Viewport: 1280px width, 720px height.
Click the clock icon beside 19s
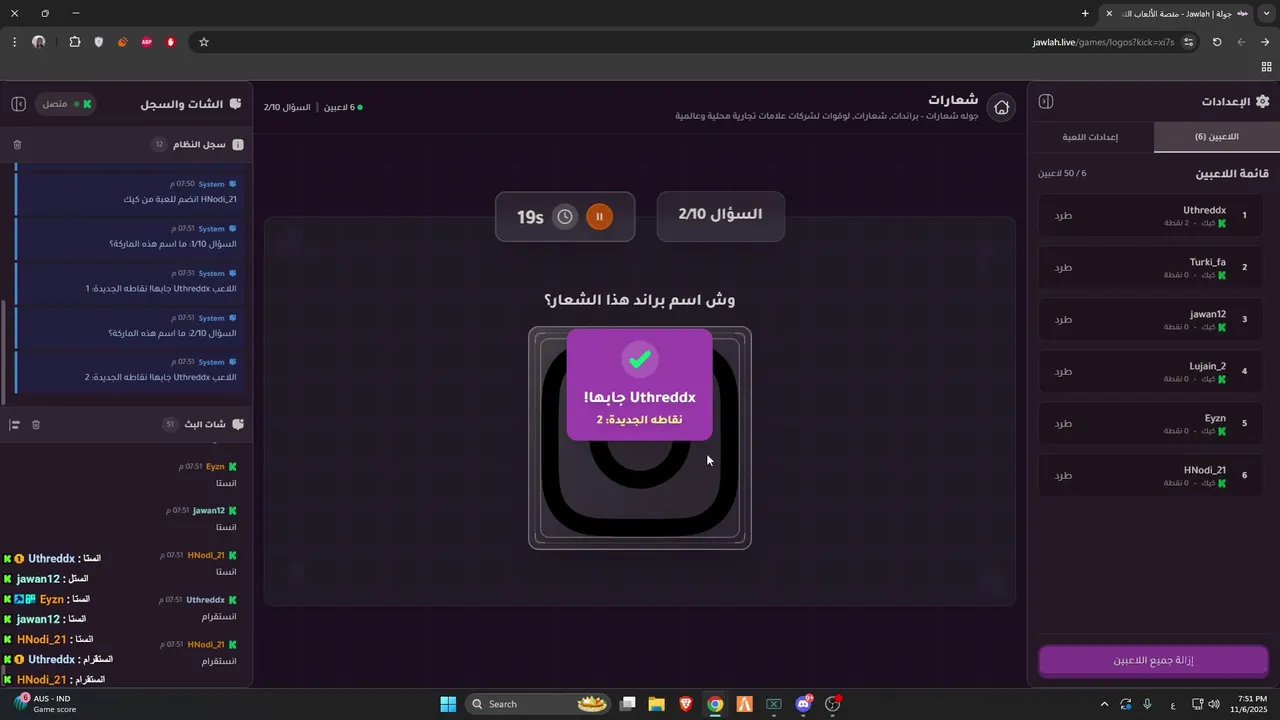[565, 217]
